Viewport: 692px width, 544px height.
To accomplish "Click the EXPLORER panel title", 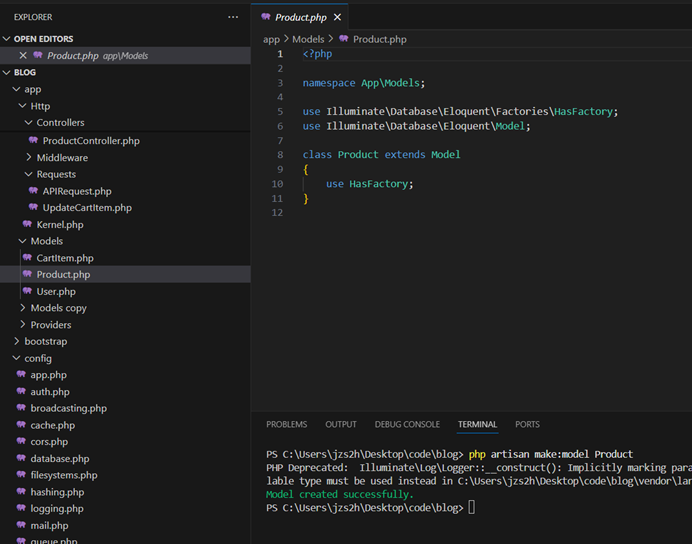I will pyautogui.click(x=33, y=17).
